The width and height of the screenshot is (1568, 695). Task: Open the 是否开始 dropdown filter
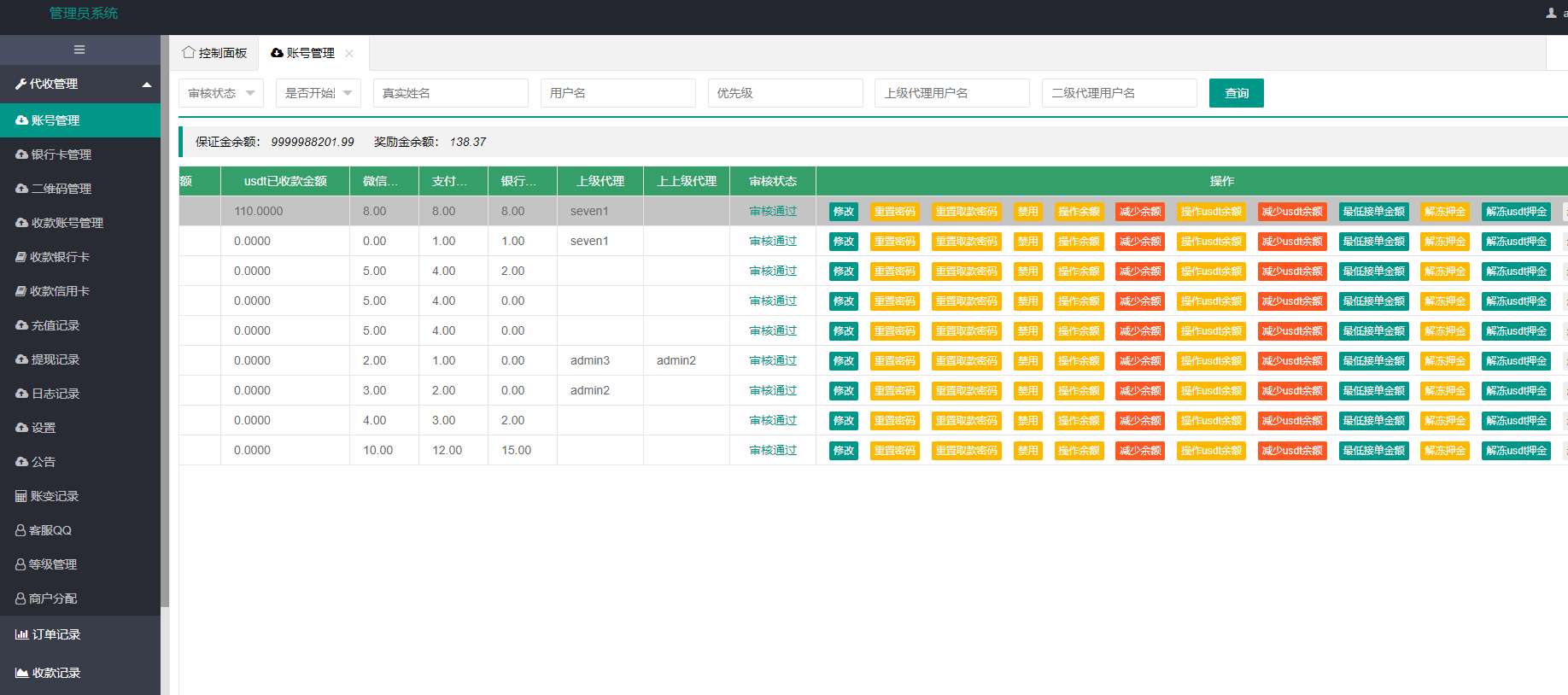pyautogui.click(x=319, y=93)
